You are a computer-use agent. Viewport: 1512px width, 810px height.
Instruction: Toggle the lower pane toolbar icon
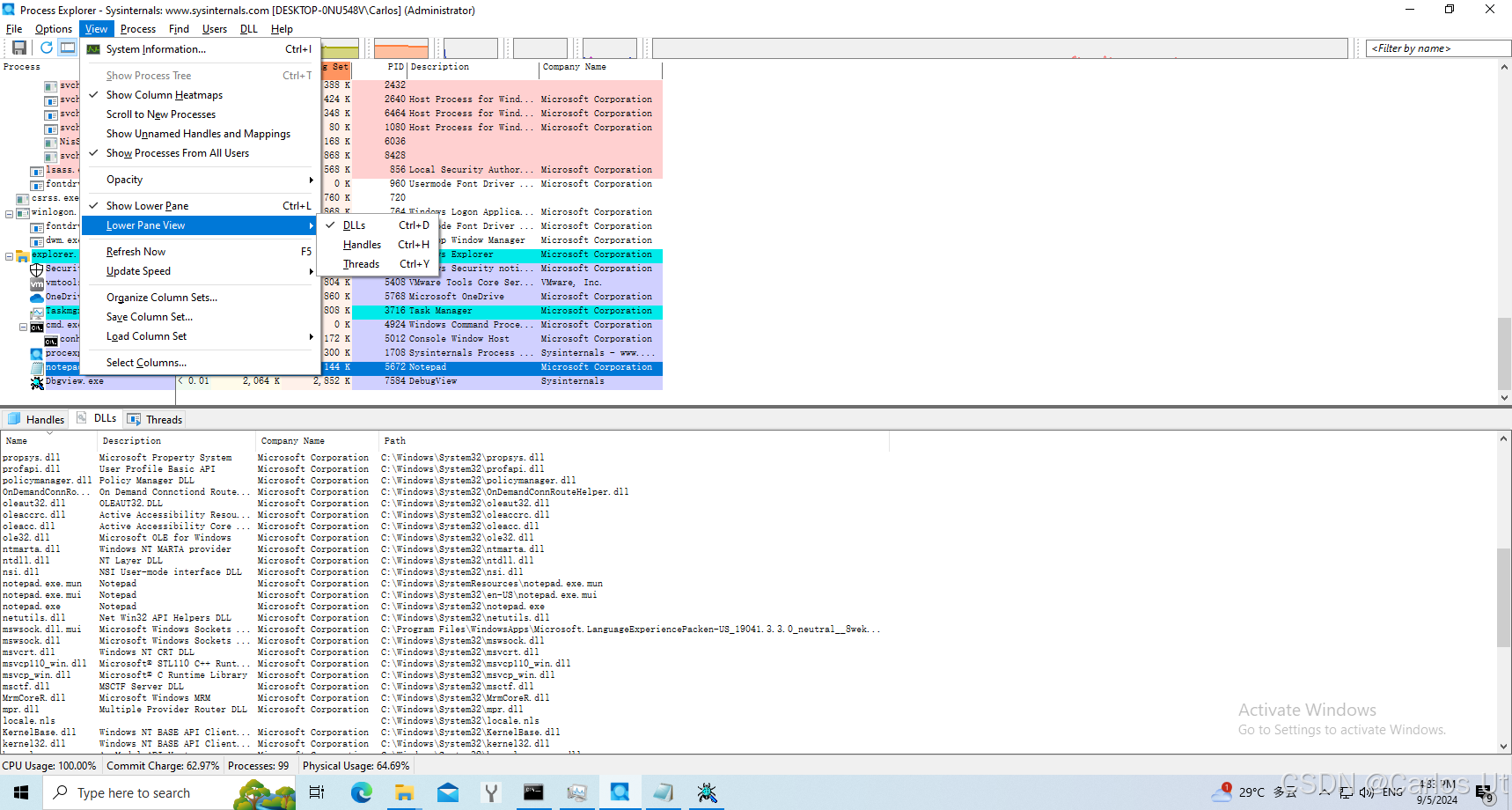click(68, 48)
